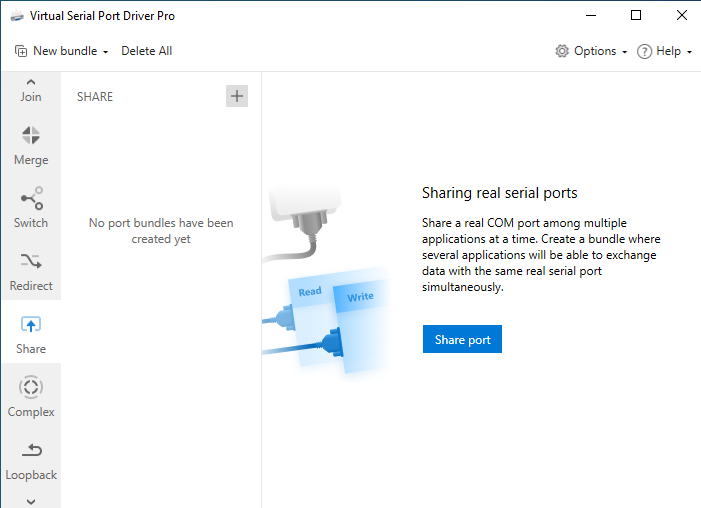This screenshot has width=701, height=508.
Task: Click the SHARE panel heading
Action: (95, 97)
